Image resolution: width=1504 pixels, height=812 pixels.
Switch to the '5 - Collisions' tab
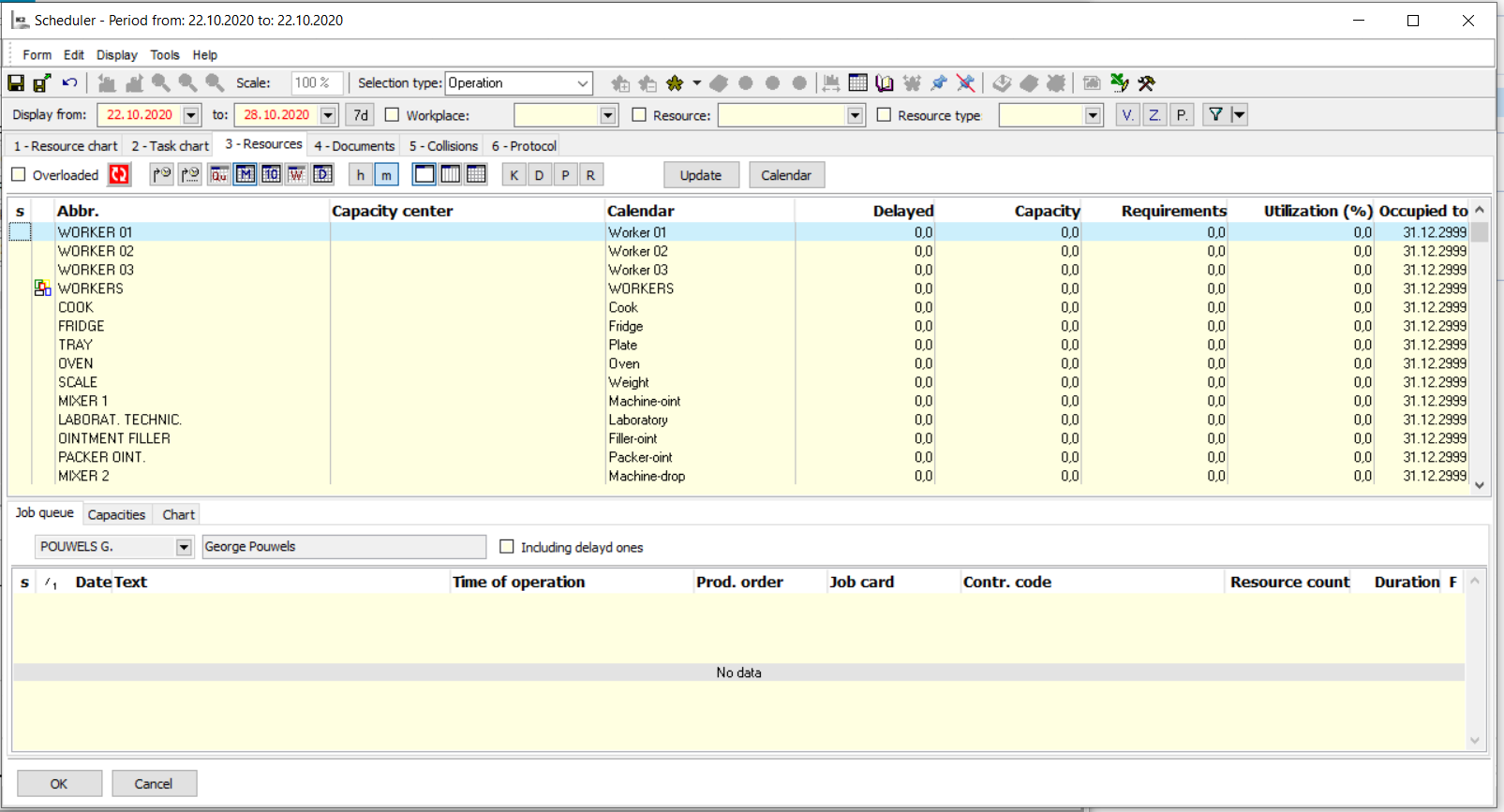click(x=443, y=146)
